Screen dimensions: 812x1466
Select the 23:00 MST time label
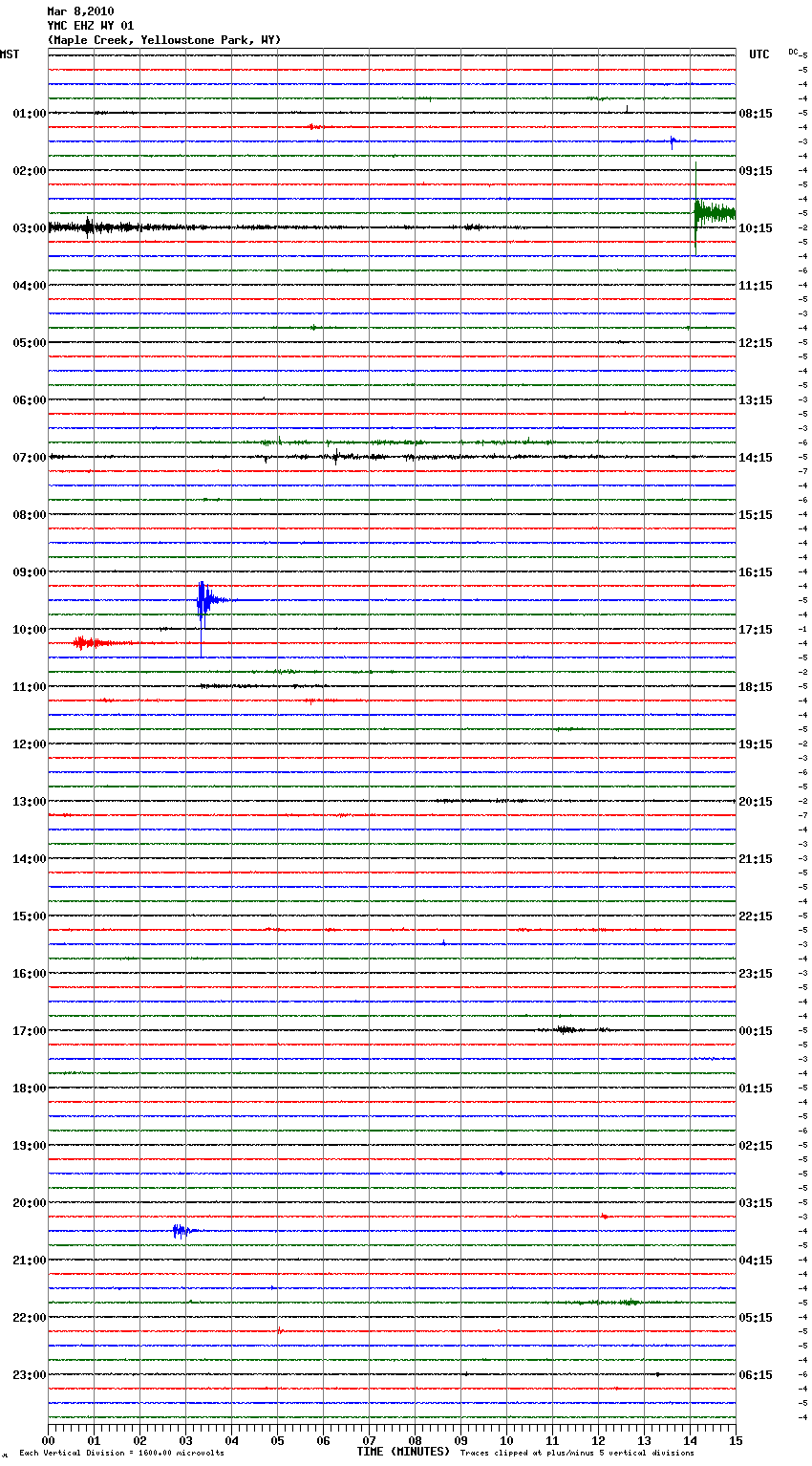coord(30,1375)
